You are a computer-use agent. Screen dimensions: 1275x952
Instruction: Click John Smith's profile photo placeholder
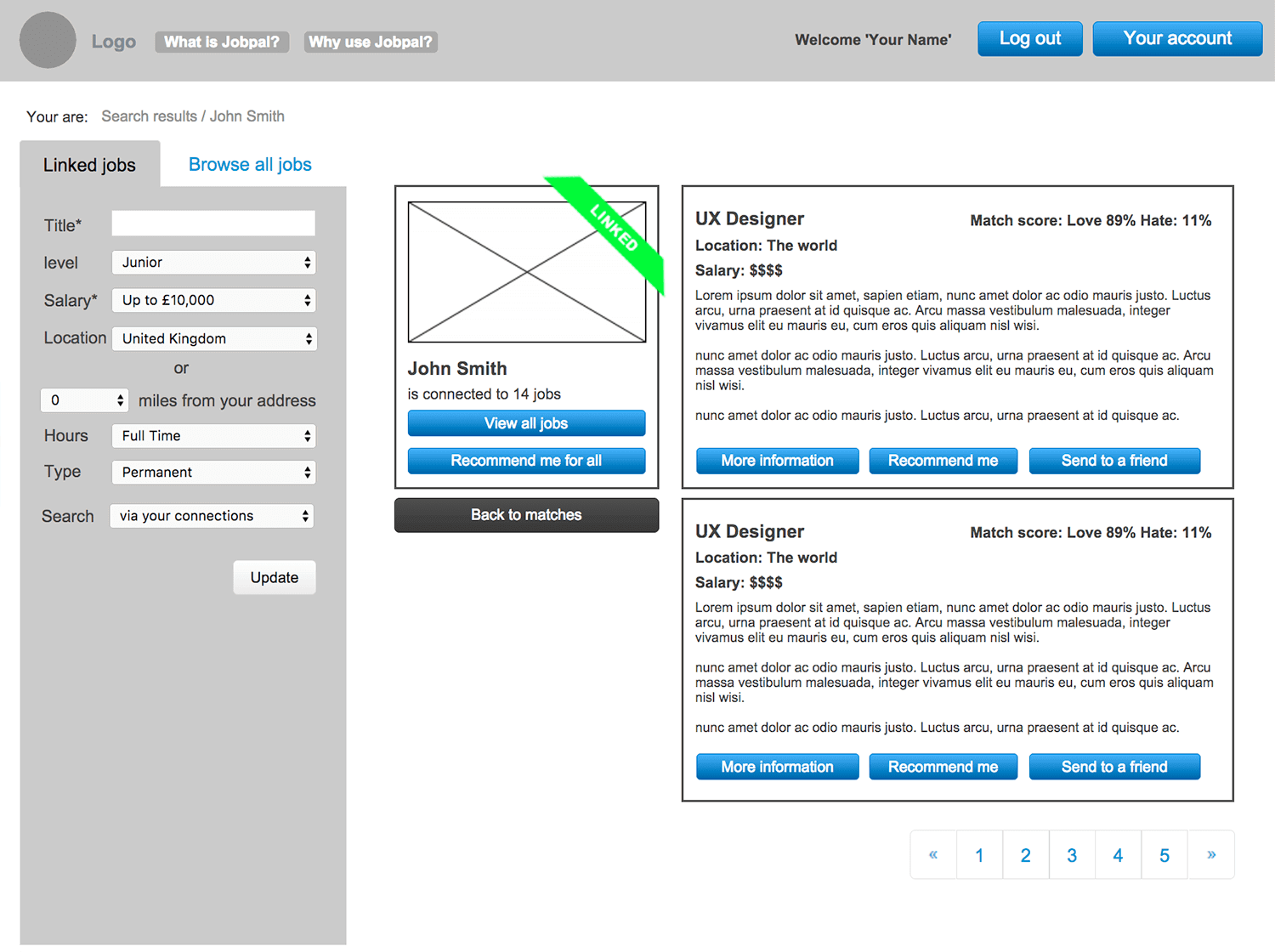coord(527,272)
